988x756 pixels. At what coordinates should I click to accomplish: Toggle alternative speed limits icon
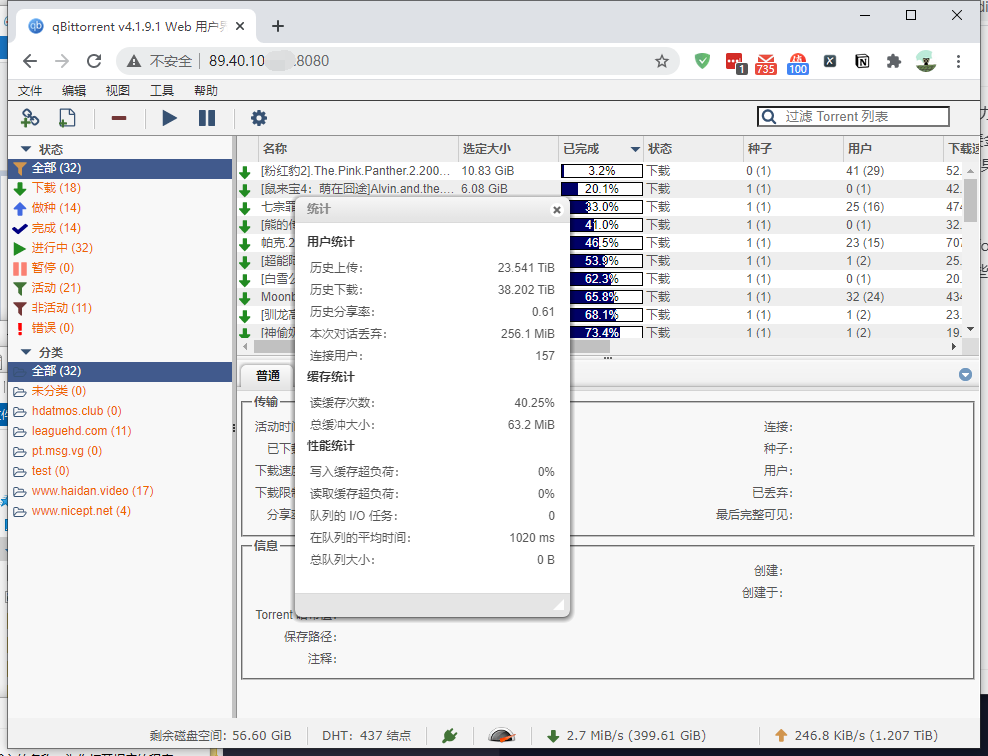(502, 735)
